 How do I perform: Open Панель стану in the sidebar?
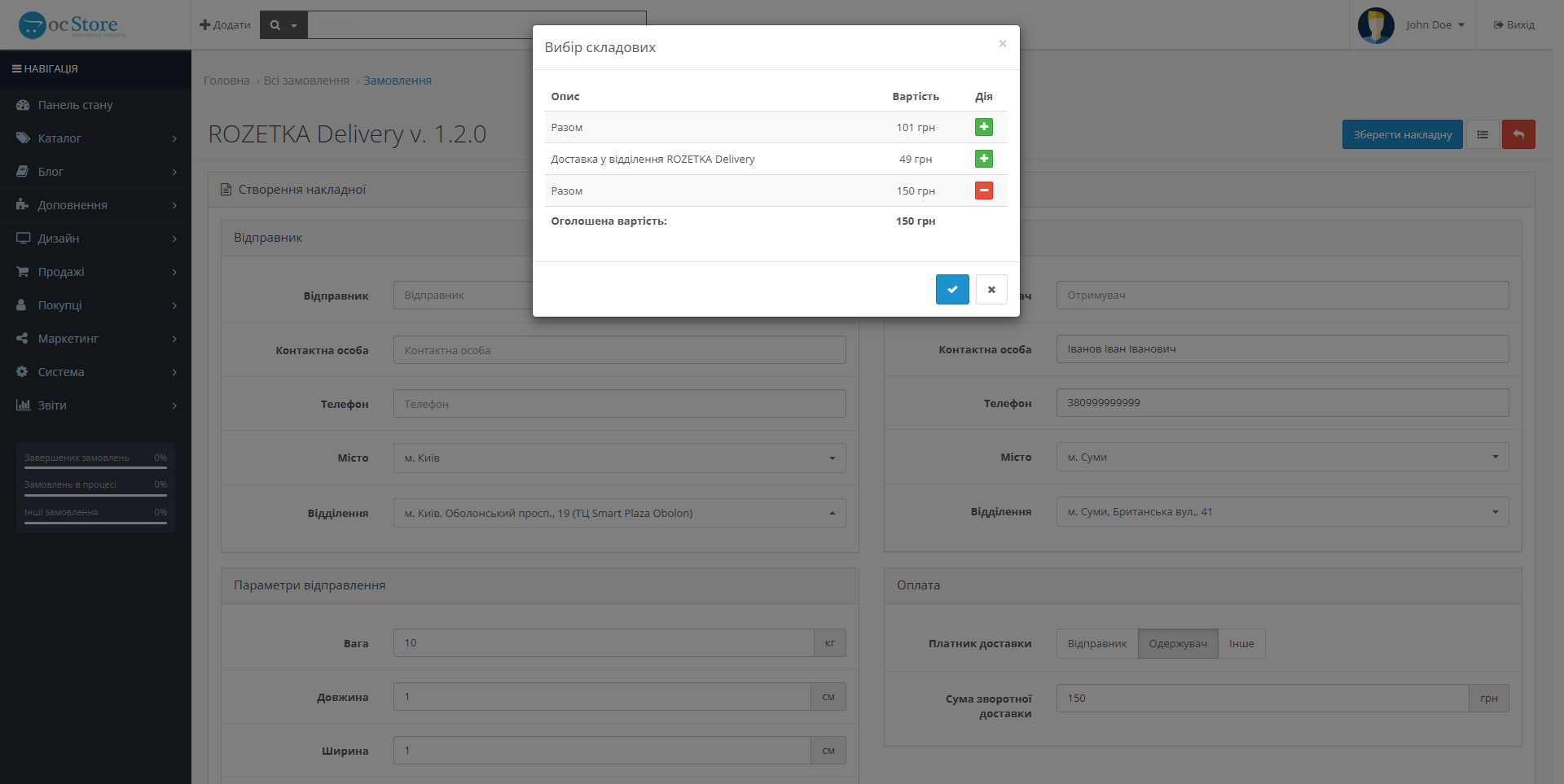(x=95, y=105)
